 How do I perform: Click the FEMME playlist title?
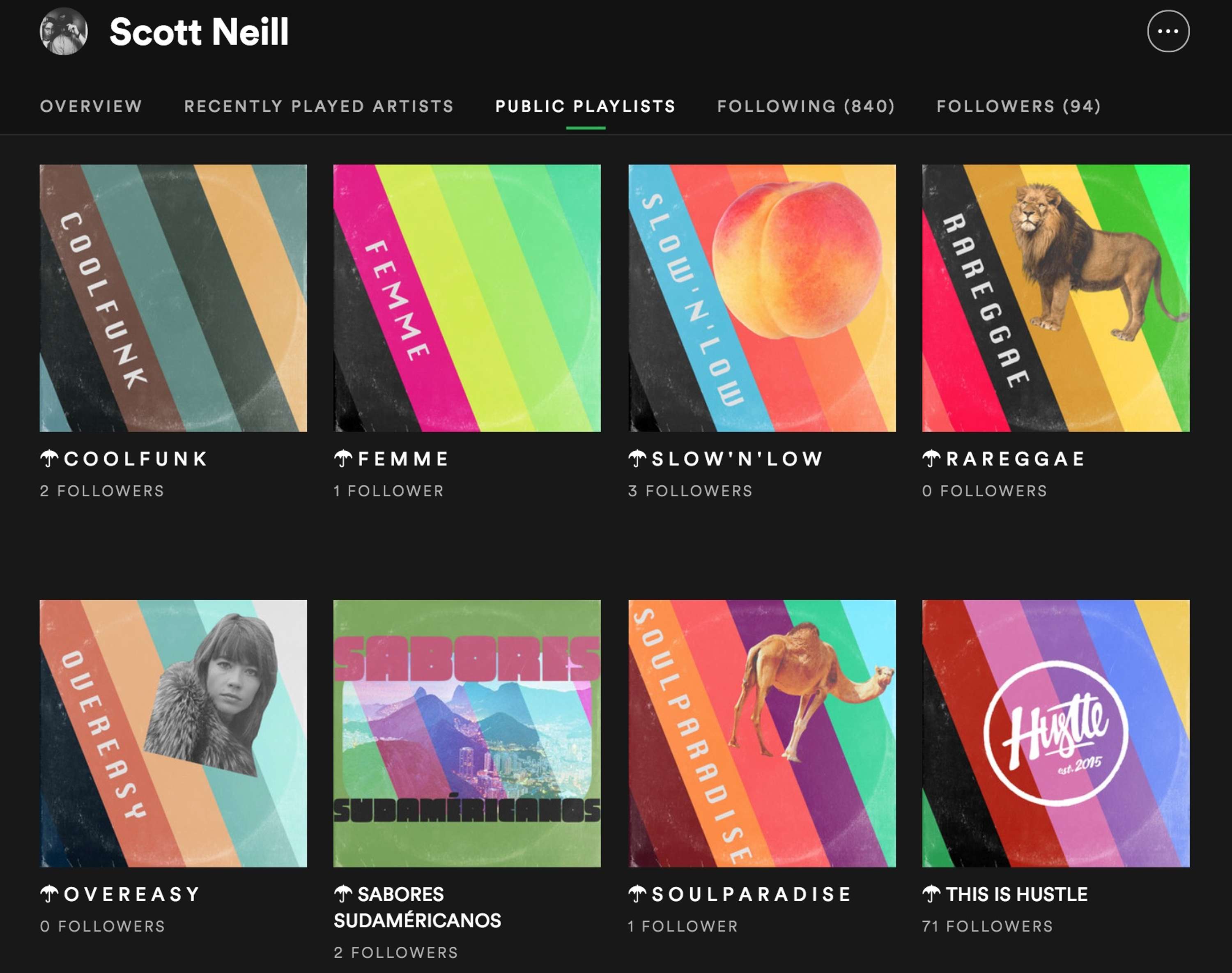(x=391, y=459)
